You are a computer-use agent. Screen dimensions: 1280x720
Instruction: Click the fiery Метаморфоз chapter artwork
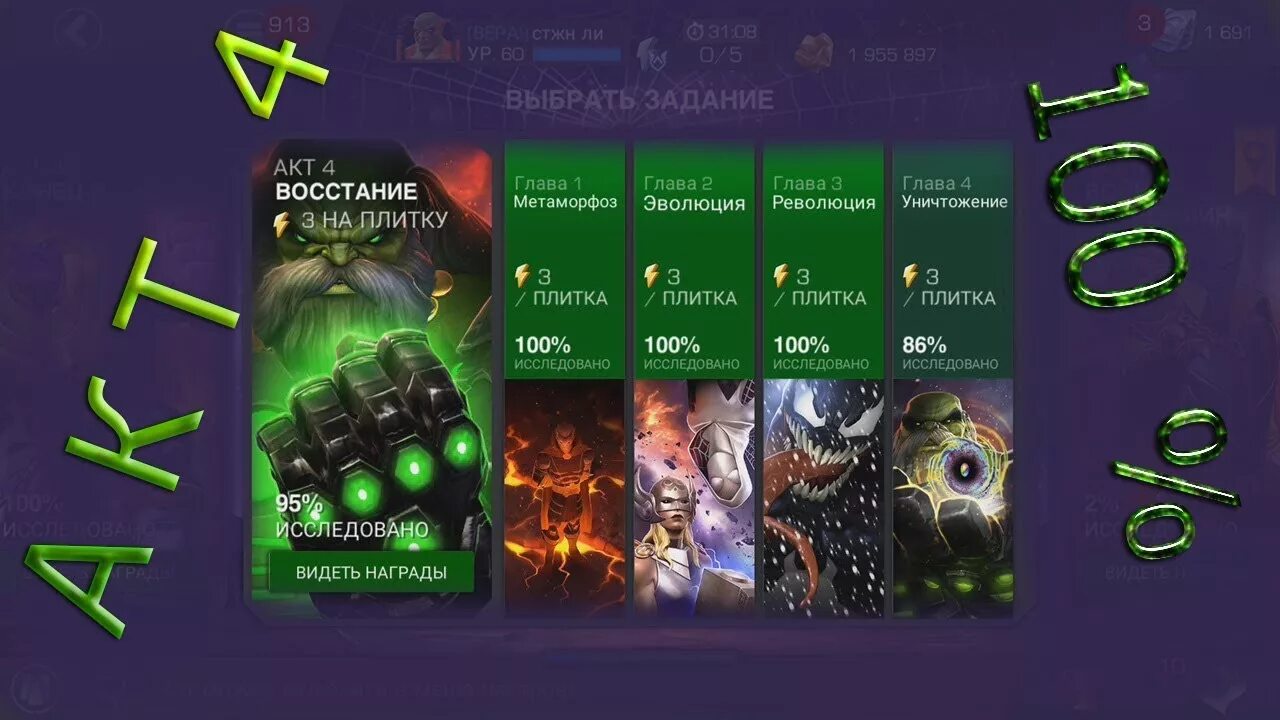[x=565, y=497]
